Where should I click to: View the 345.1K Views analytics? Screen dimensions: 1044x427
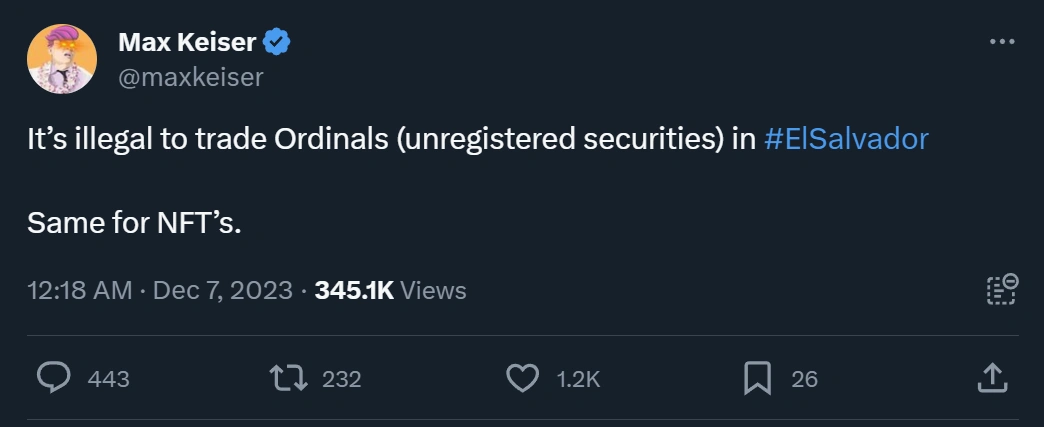click(390, 290)
